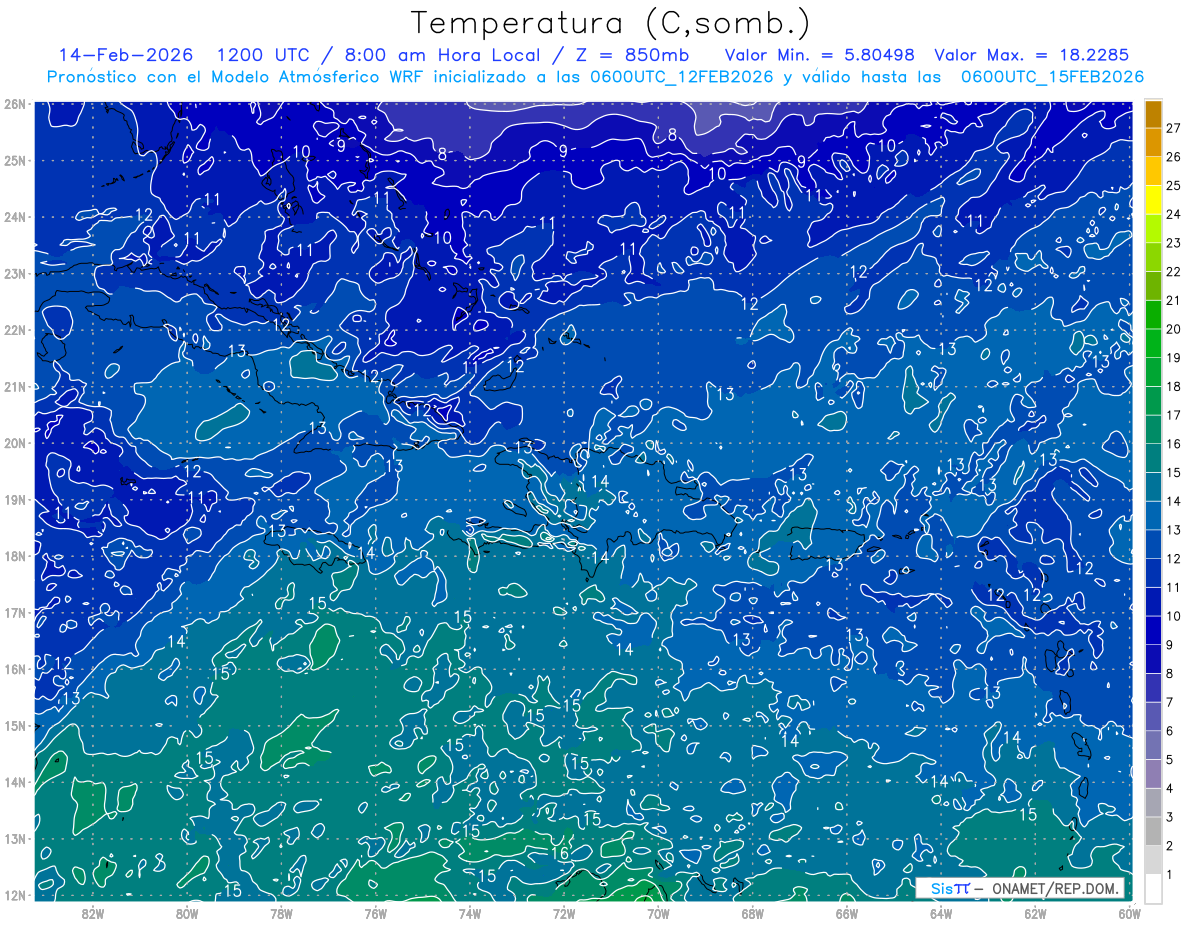1200x927 pixels.
Task: Click the 26N latitude axis label
Action: click(x=14, y=104)
